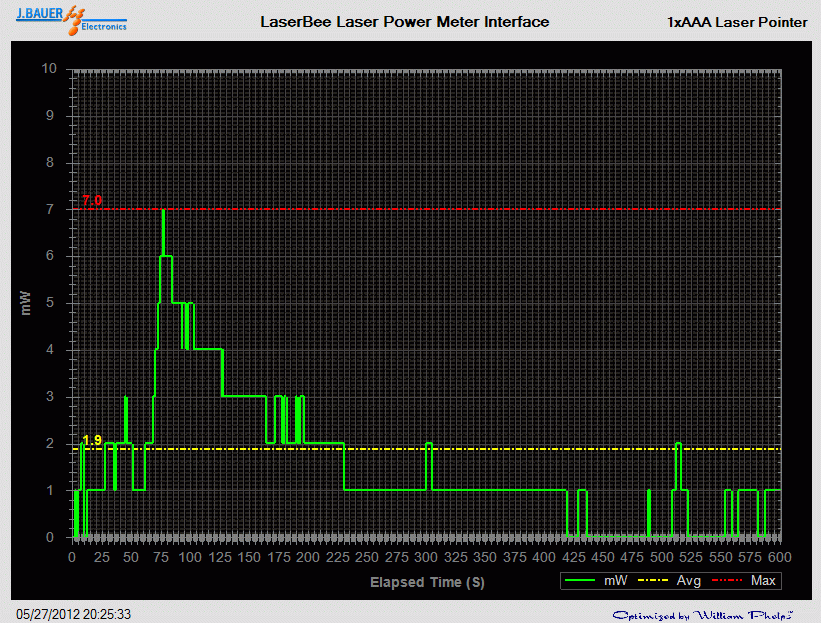
Task: Click the yellow 1.9 Avg value label
Action: pos(92,439)
